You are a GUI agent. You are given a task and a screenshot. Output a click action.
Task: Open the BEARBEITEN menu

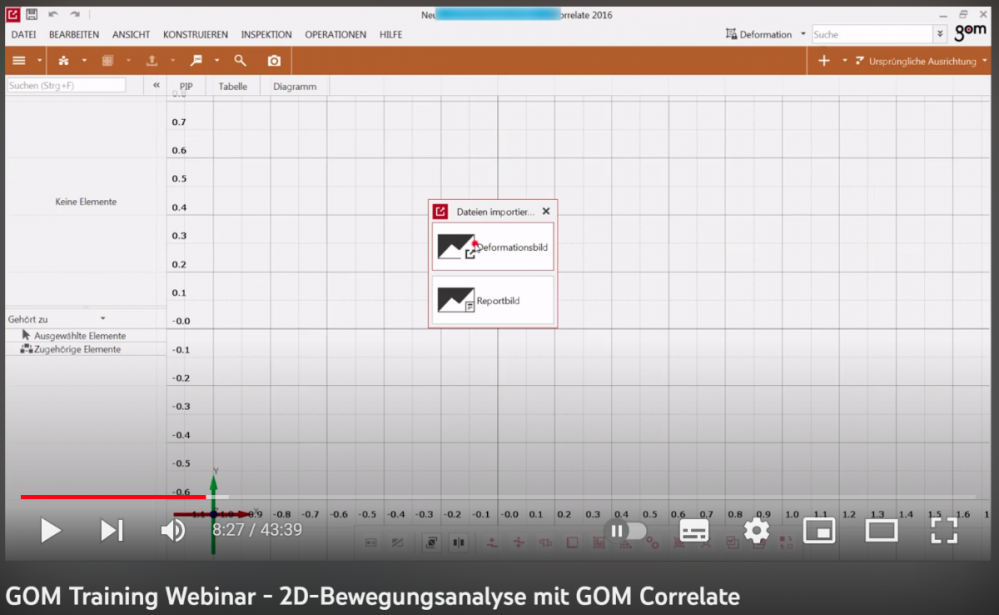74,34
